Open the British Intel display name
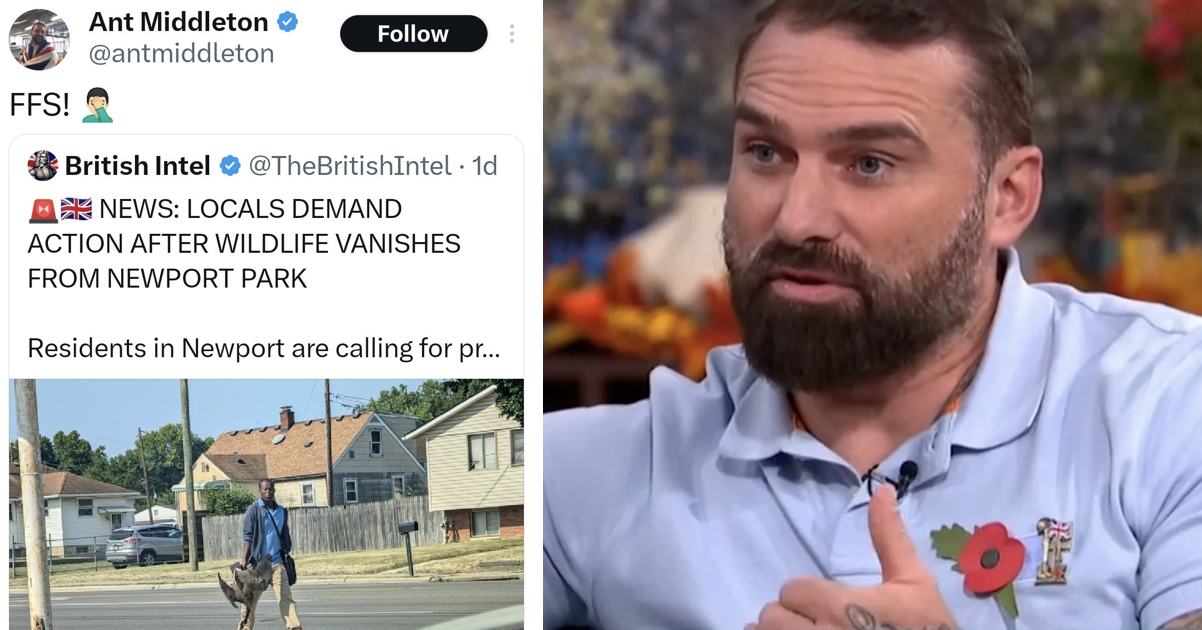Viewport: 1202px width, 630px height. point(138,166)
